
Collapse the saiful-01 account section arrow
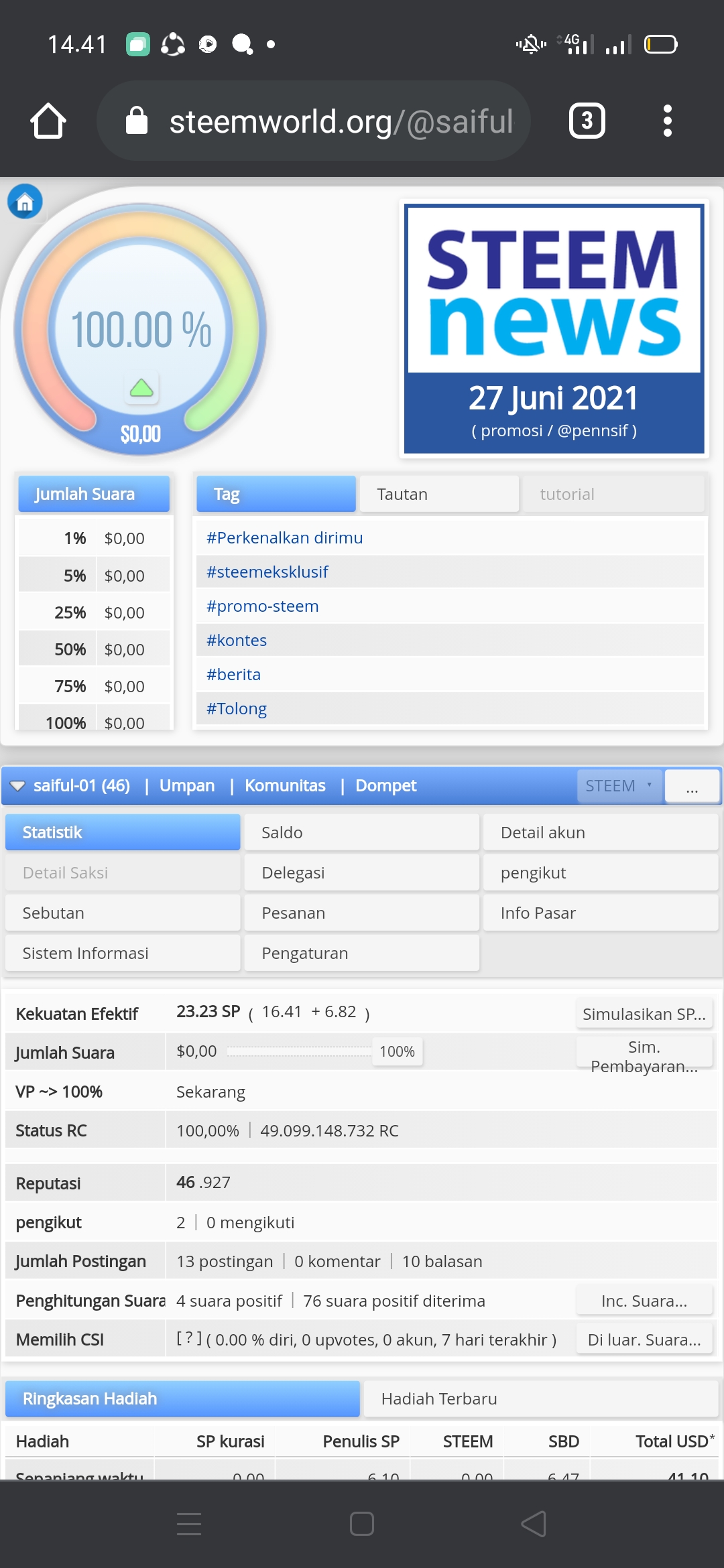(x=18, y=785)
